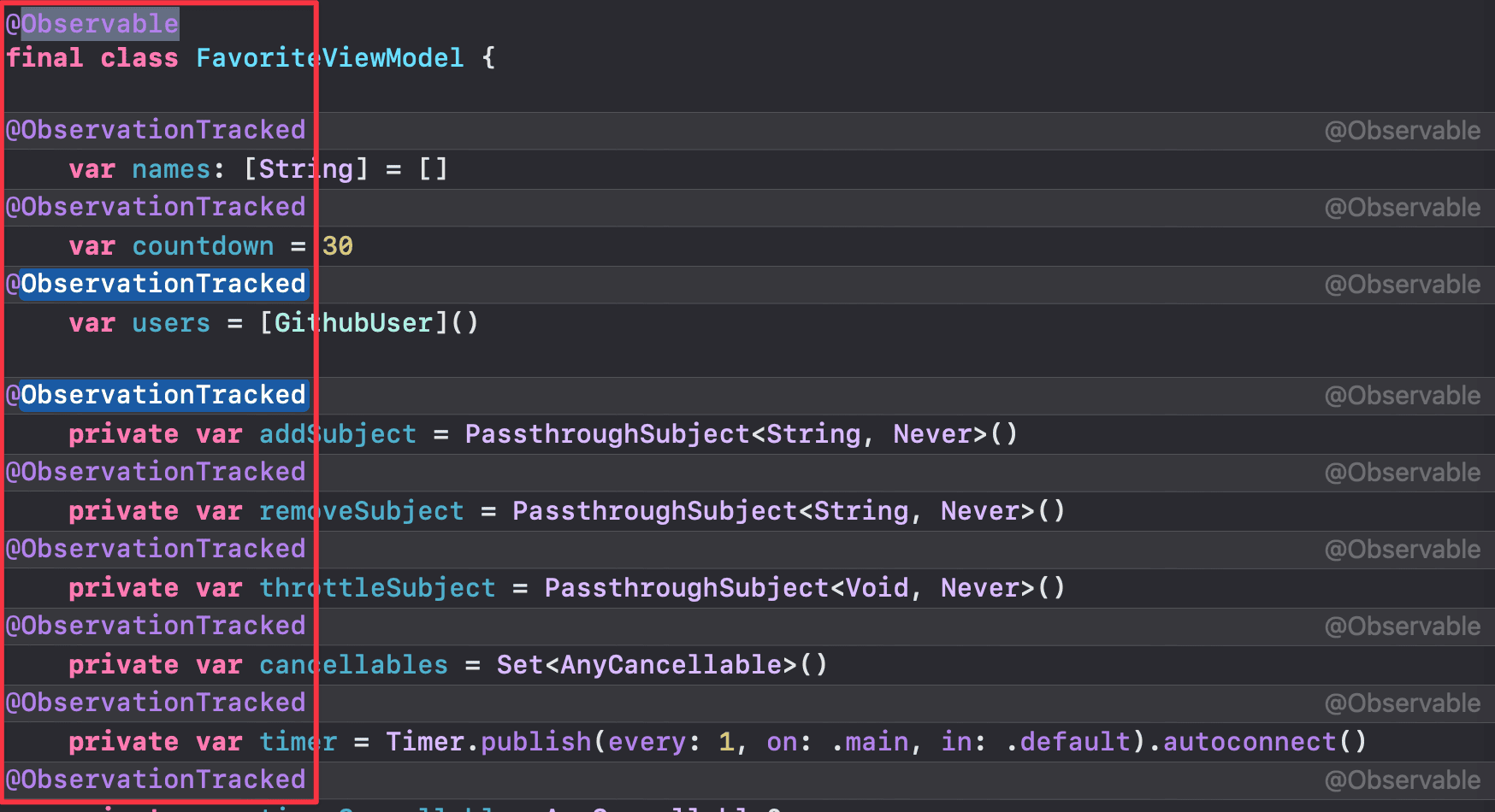Screen dimensions: 1495x812
Task: Select the throttleSubject variable name
Action: coord(377,588)
